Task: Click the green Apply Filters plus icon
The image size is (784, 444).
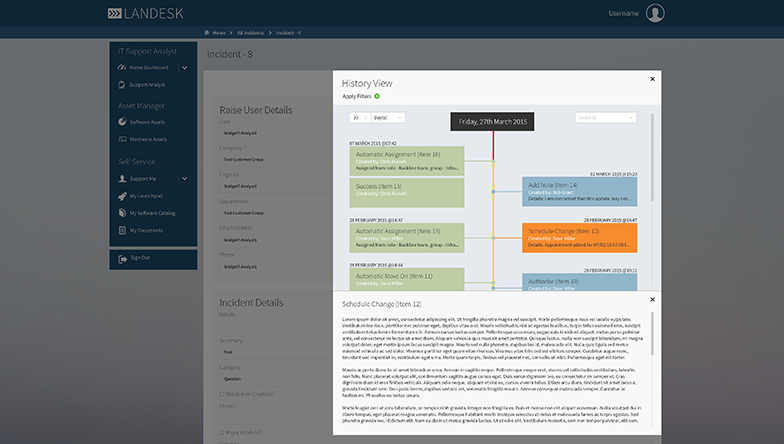Action: pos(377,96)
